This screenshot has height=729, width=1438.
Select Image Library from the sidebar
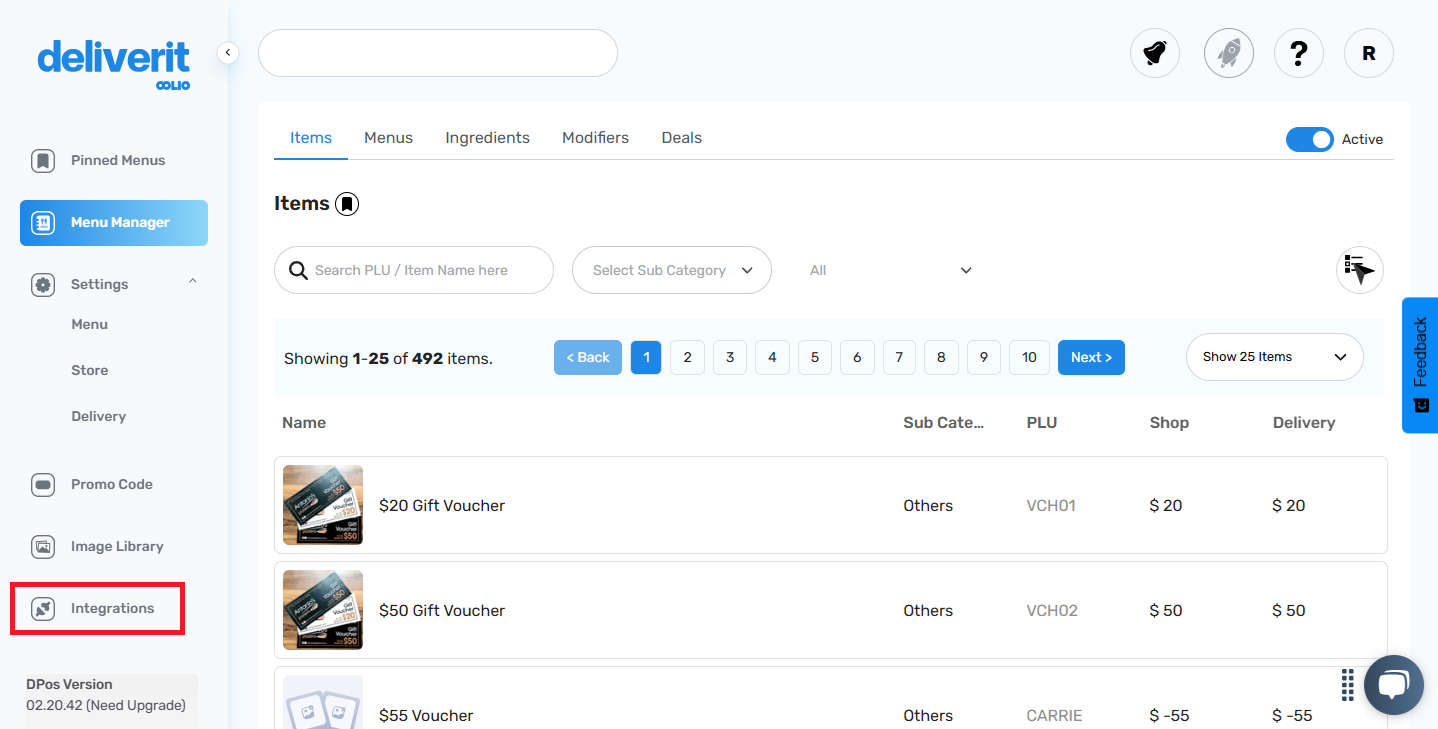tap(116, 546)
